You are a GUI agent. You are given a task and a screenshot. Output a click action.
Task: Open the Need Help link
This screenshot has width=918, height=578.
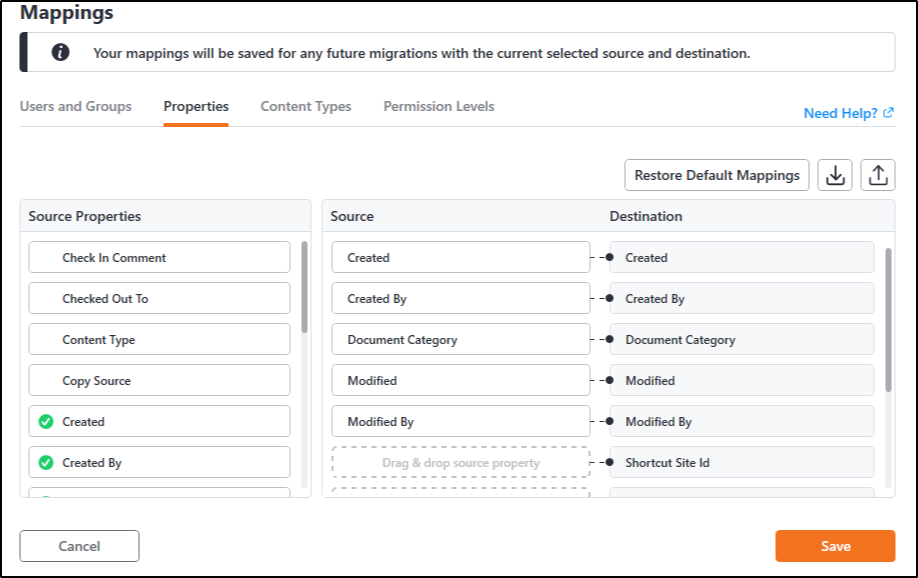pos(840,113)
